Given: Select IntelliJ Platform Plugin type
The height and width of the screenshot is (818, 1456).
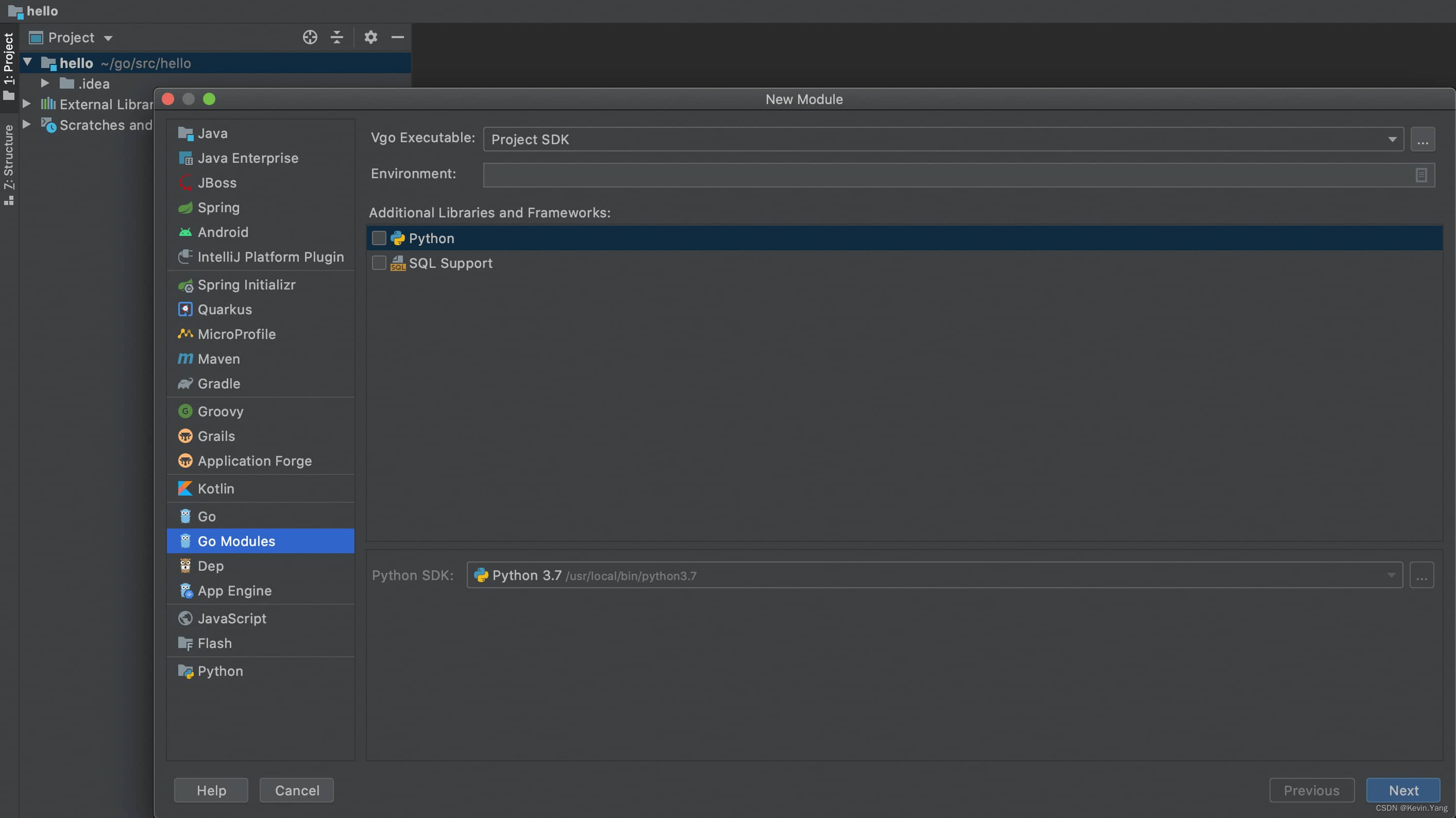Looking at the screenshot, I should 261,257.
